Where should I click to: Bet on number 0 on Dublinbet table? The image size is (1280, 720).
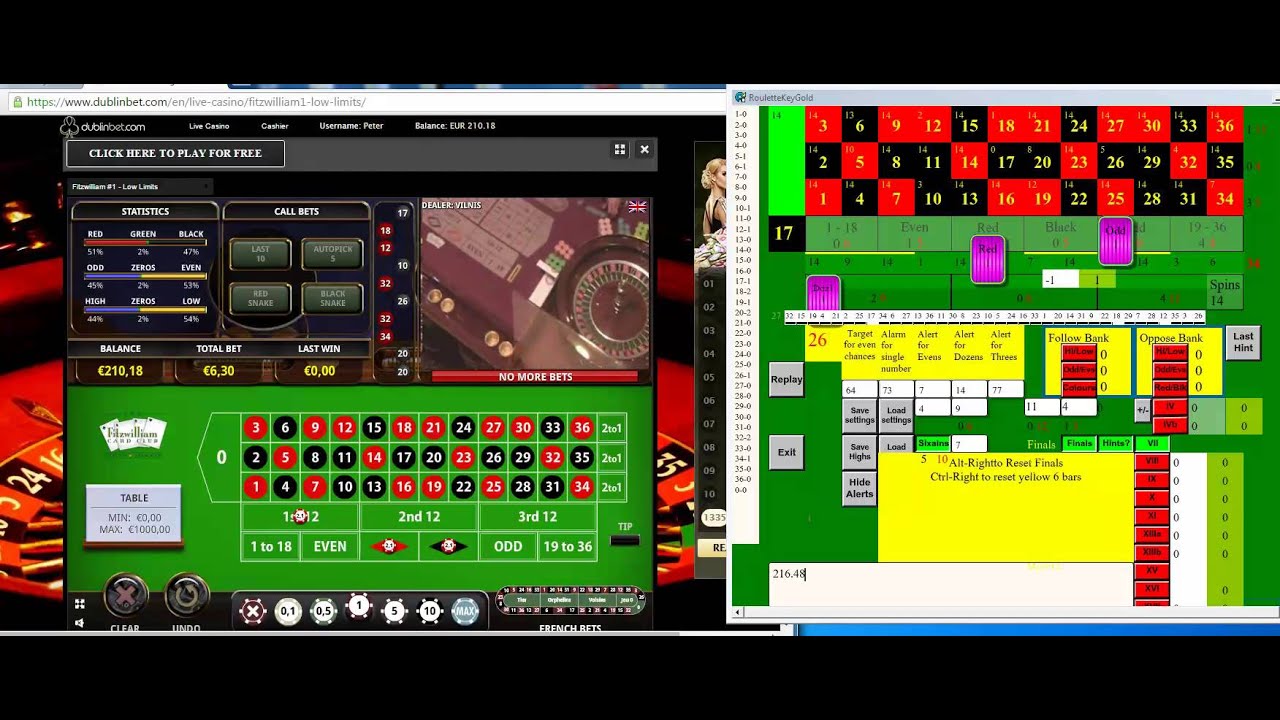221,457
